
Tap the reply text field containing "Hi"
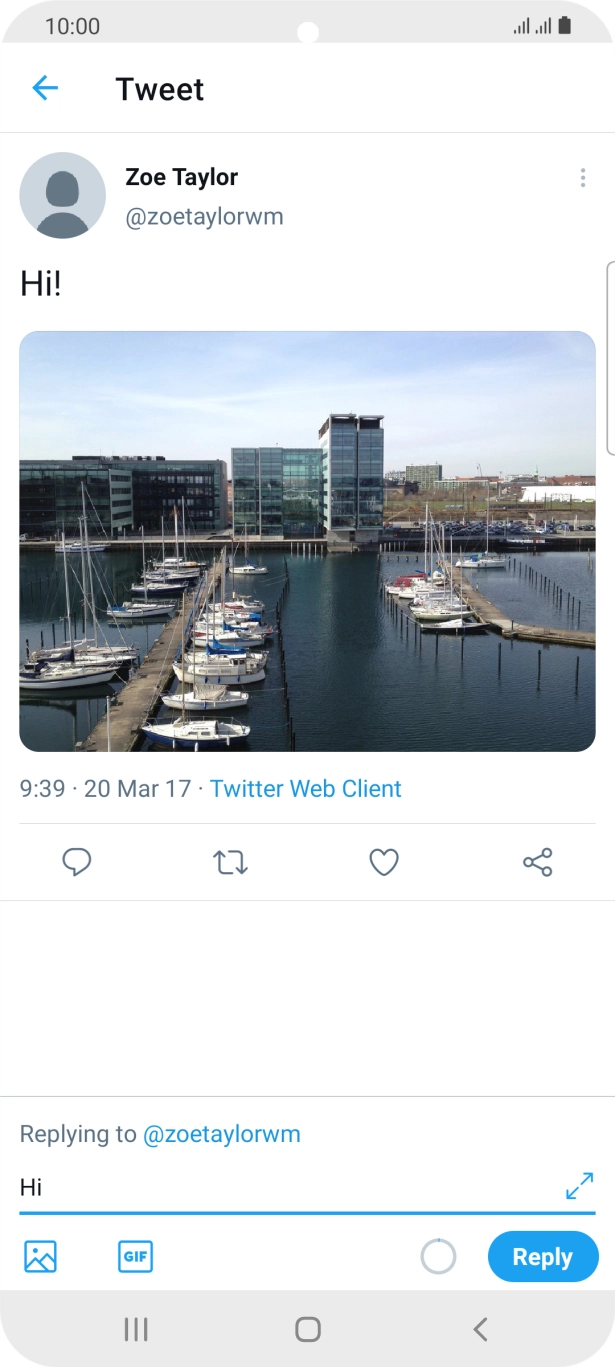click(280, 1188)
